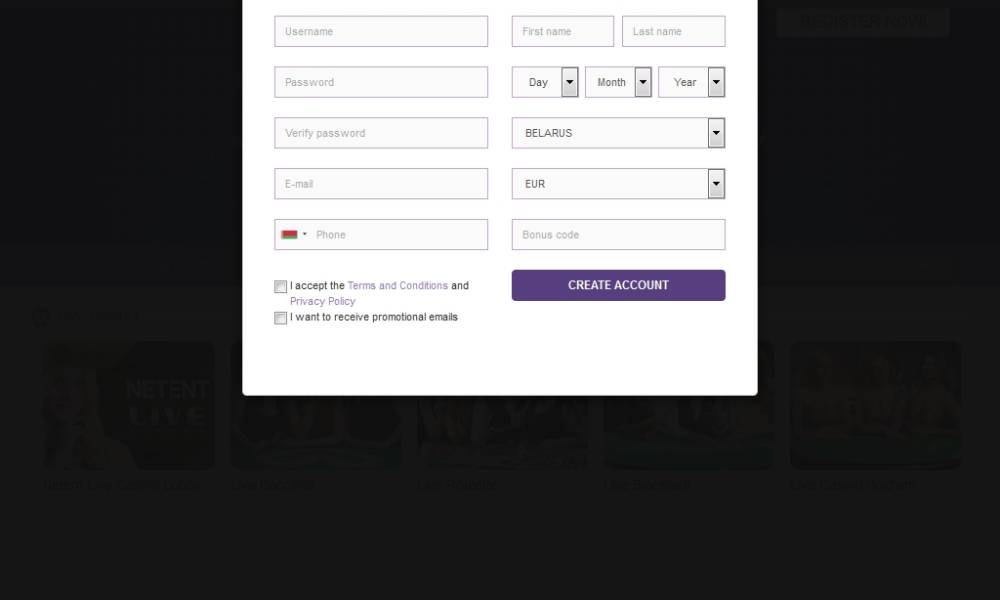
Task: Enable the promotional emails checkbox
Action: pyautogui.click(x=281, y=318)
